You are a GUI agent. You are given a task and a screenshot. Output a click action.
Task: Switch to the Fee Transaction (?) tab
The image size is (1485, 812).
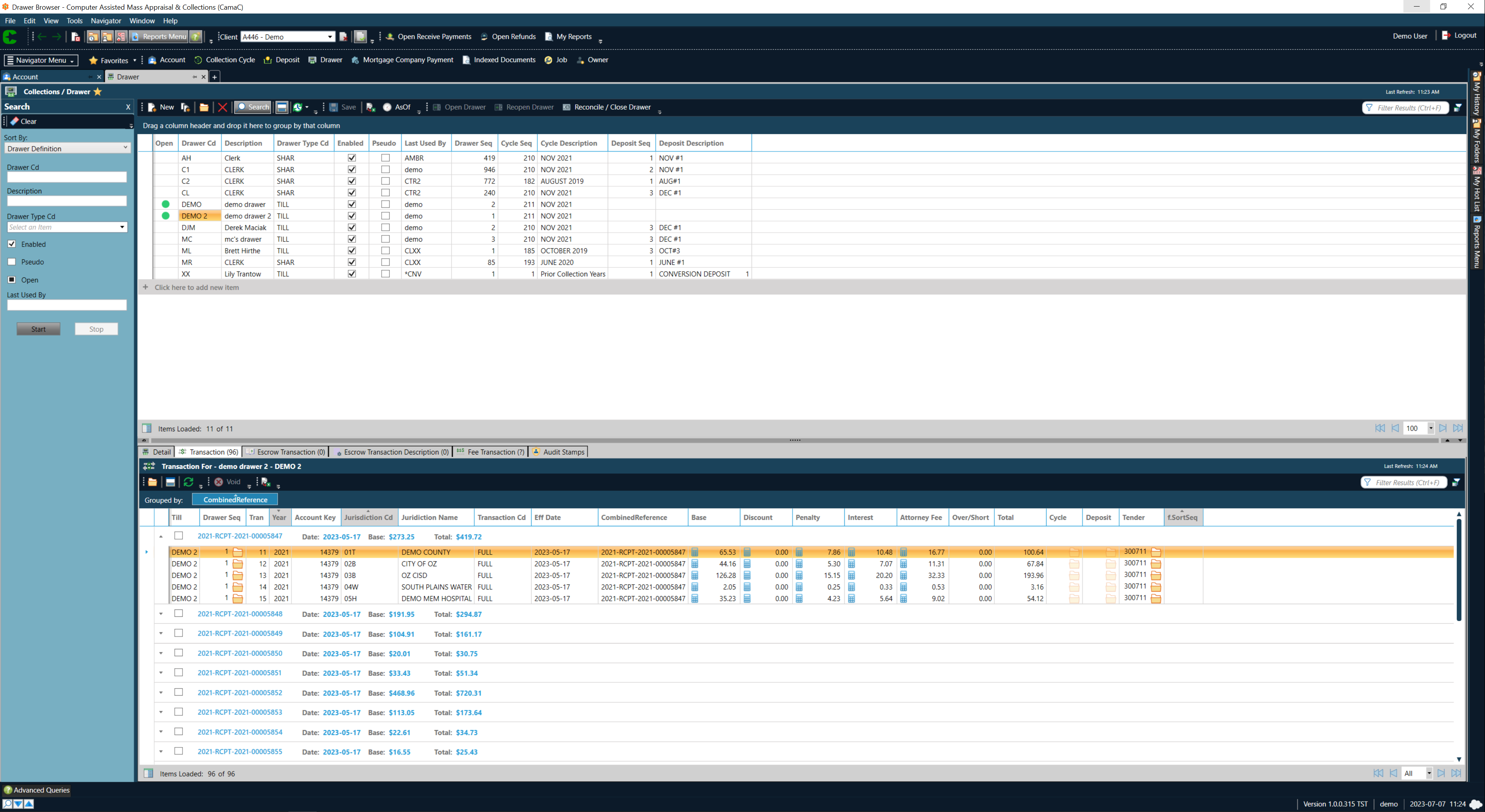(490, 452)
